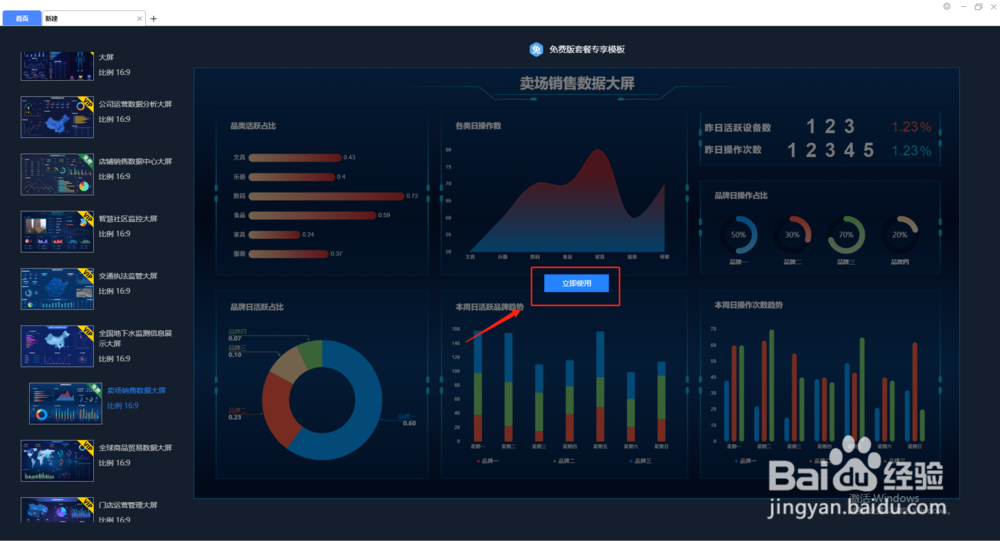Click the 昨日操作次数 label
The image size is (1000, 541).
(x=733, y=150)
